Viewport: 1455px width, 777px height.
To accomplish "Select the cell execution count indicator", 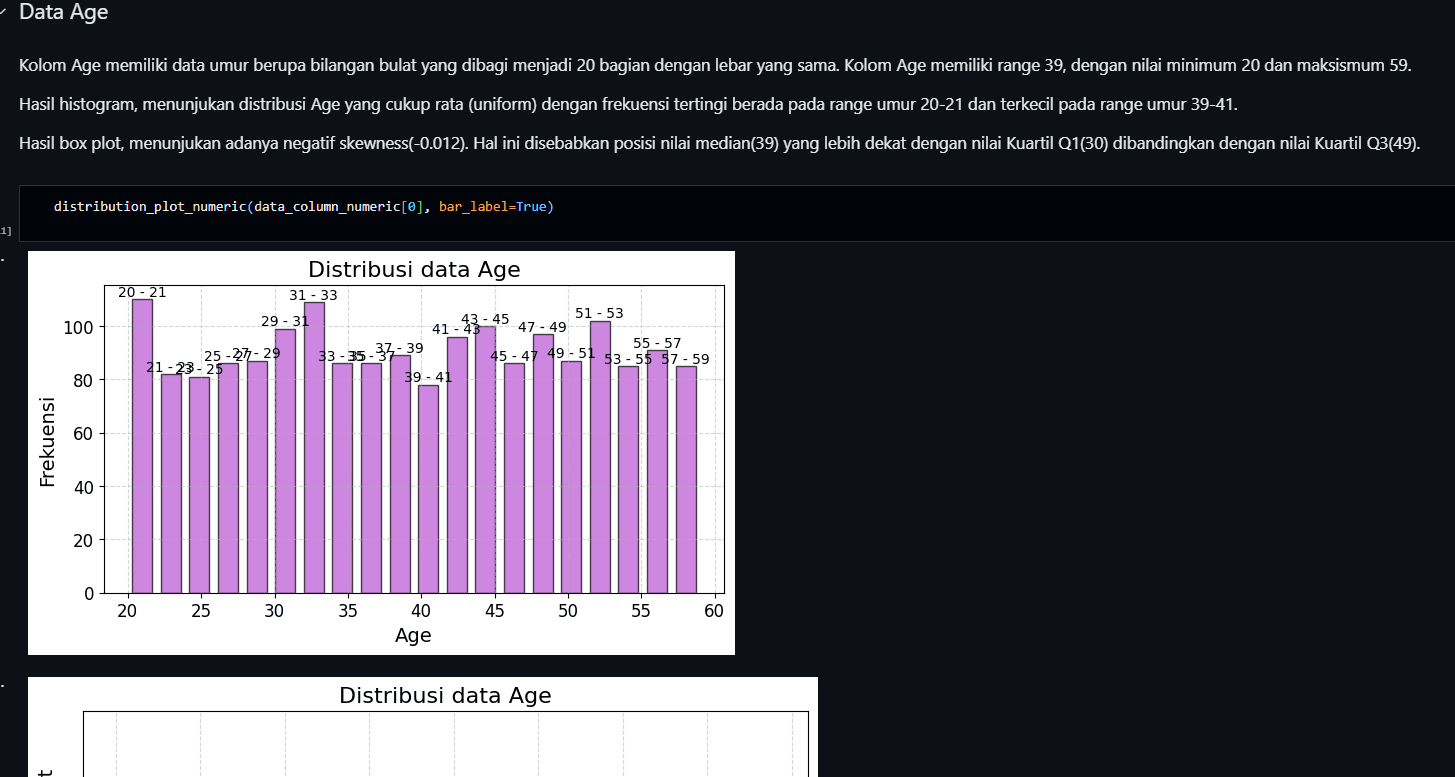I will pyautogui.click(x=5, y=231).
